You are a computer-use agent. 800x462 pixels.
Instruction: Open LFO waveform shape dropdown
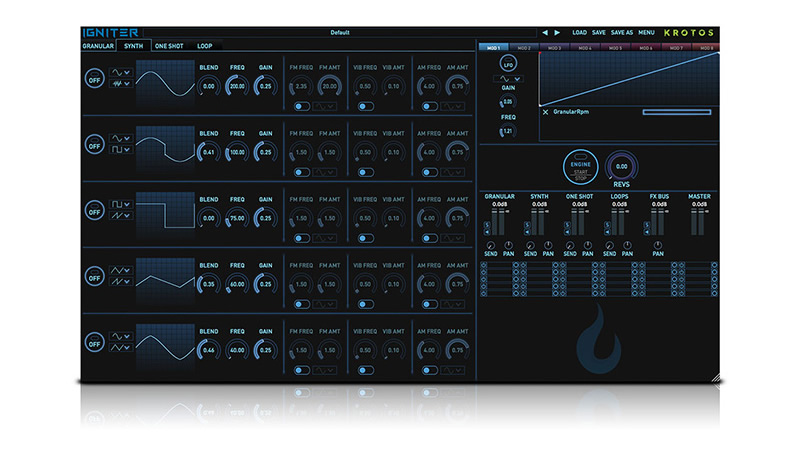point(508,79)
